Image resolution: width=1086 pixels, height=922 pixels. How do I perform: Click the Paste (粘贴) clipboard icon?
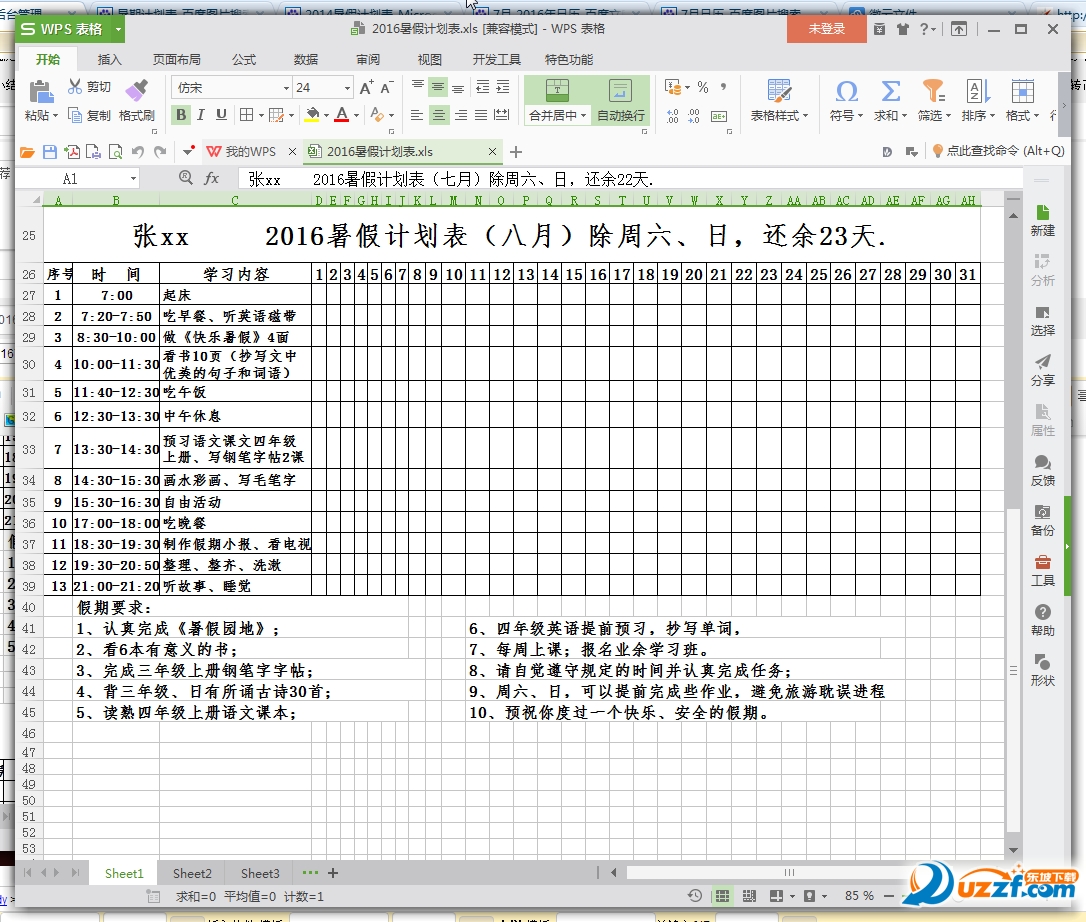tap(40, 91)
